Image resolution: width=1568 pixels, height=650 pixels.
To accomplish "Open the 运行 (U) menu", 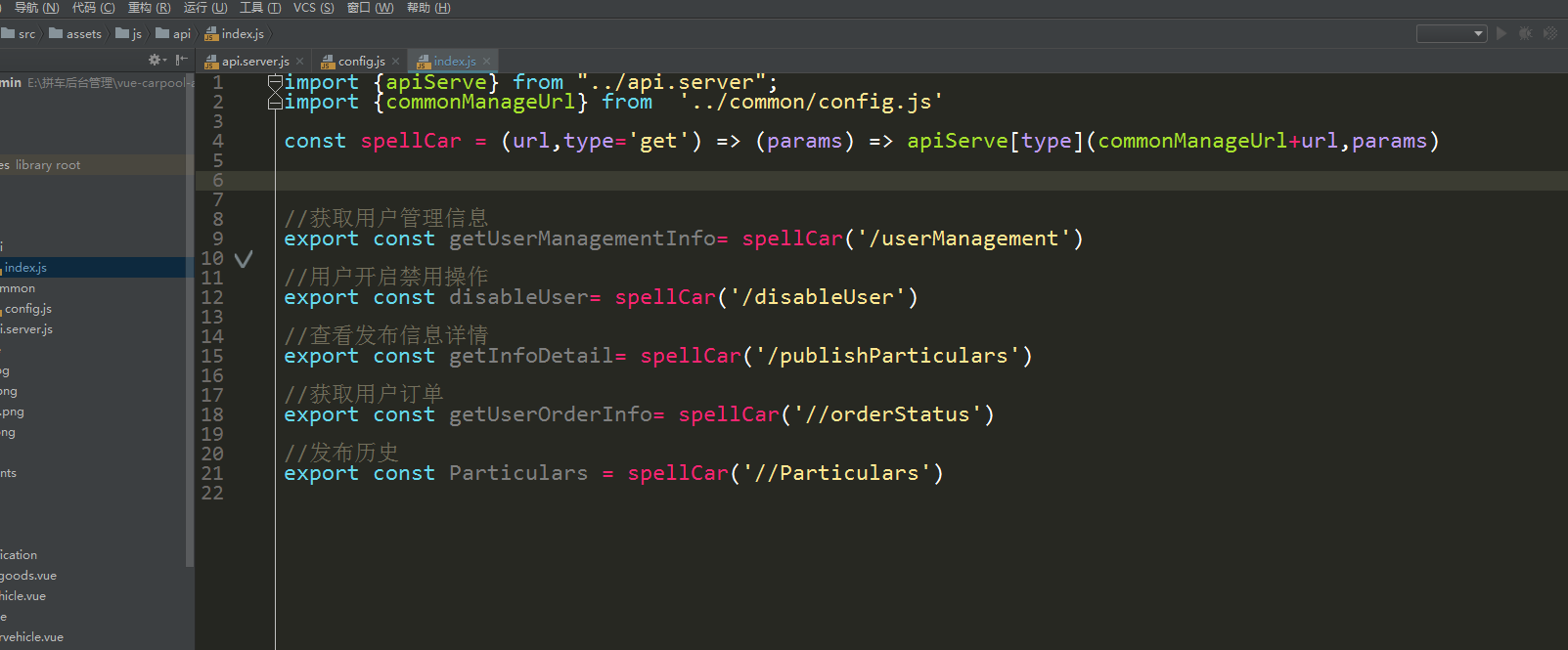I will point(205,8).
